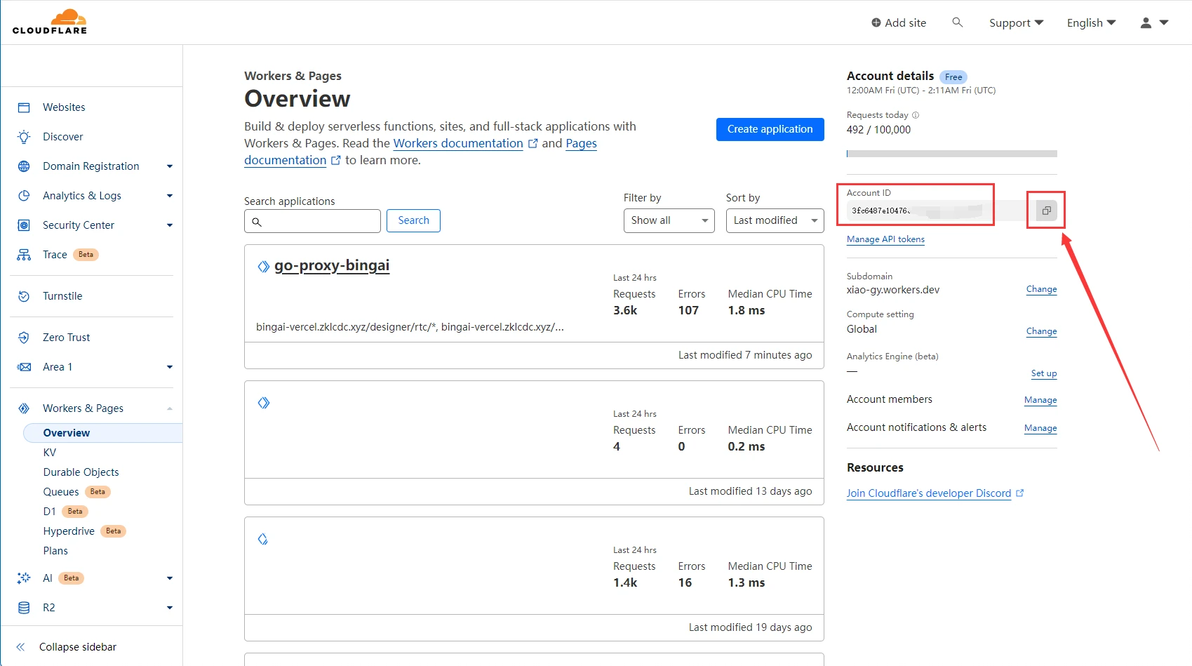
Task: Click the Workers & Pages diamond icon
Action: [x=24, y=408]
